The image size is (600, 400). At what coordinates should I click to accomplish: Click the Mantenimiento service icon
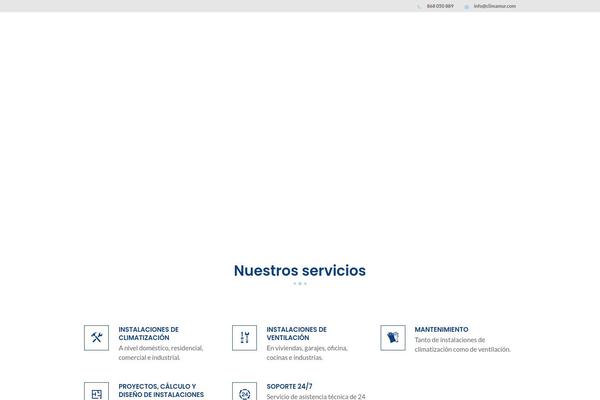pos(393,338)
